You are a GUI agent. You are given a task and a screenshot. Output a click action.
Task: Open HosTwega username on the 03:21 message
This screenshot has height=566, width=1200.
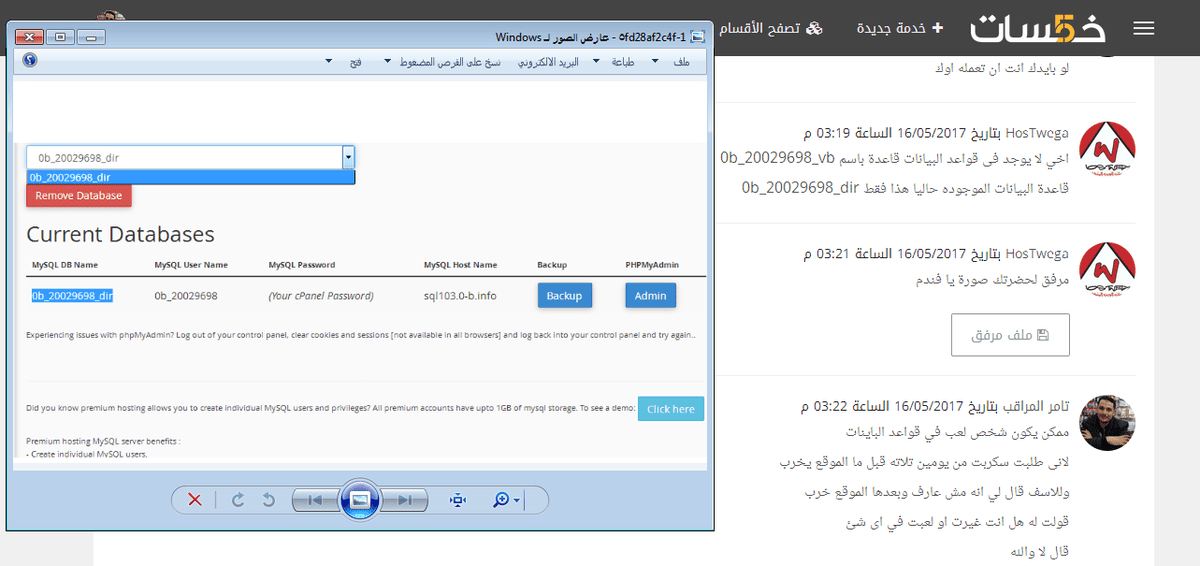click(x=1037, y=253)
